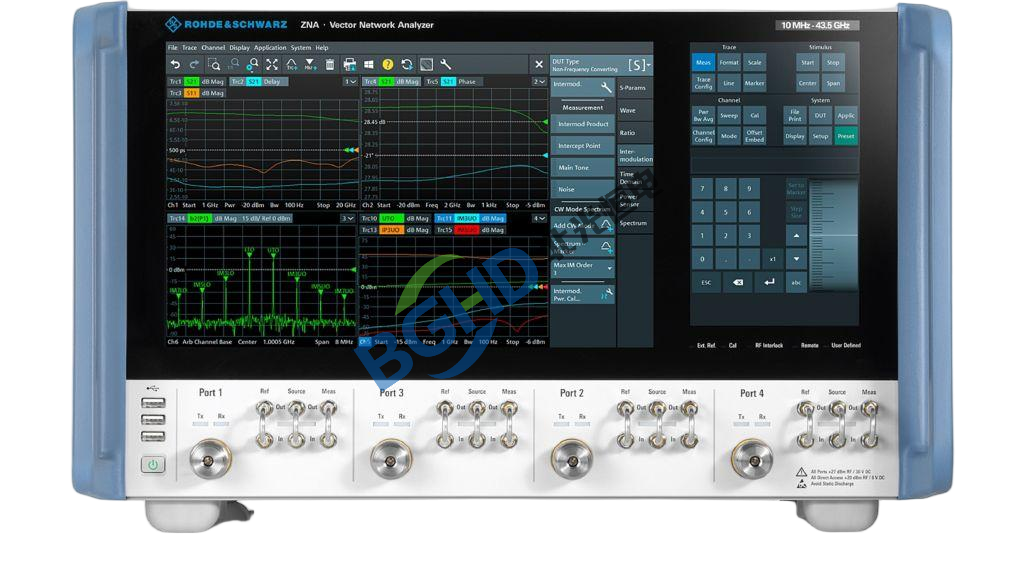Select the Trc3 S11 dB Mag trace label
Image resolution: width=1024 pixels, height=576 pixels.
tap(196, 93)
